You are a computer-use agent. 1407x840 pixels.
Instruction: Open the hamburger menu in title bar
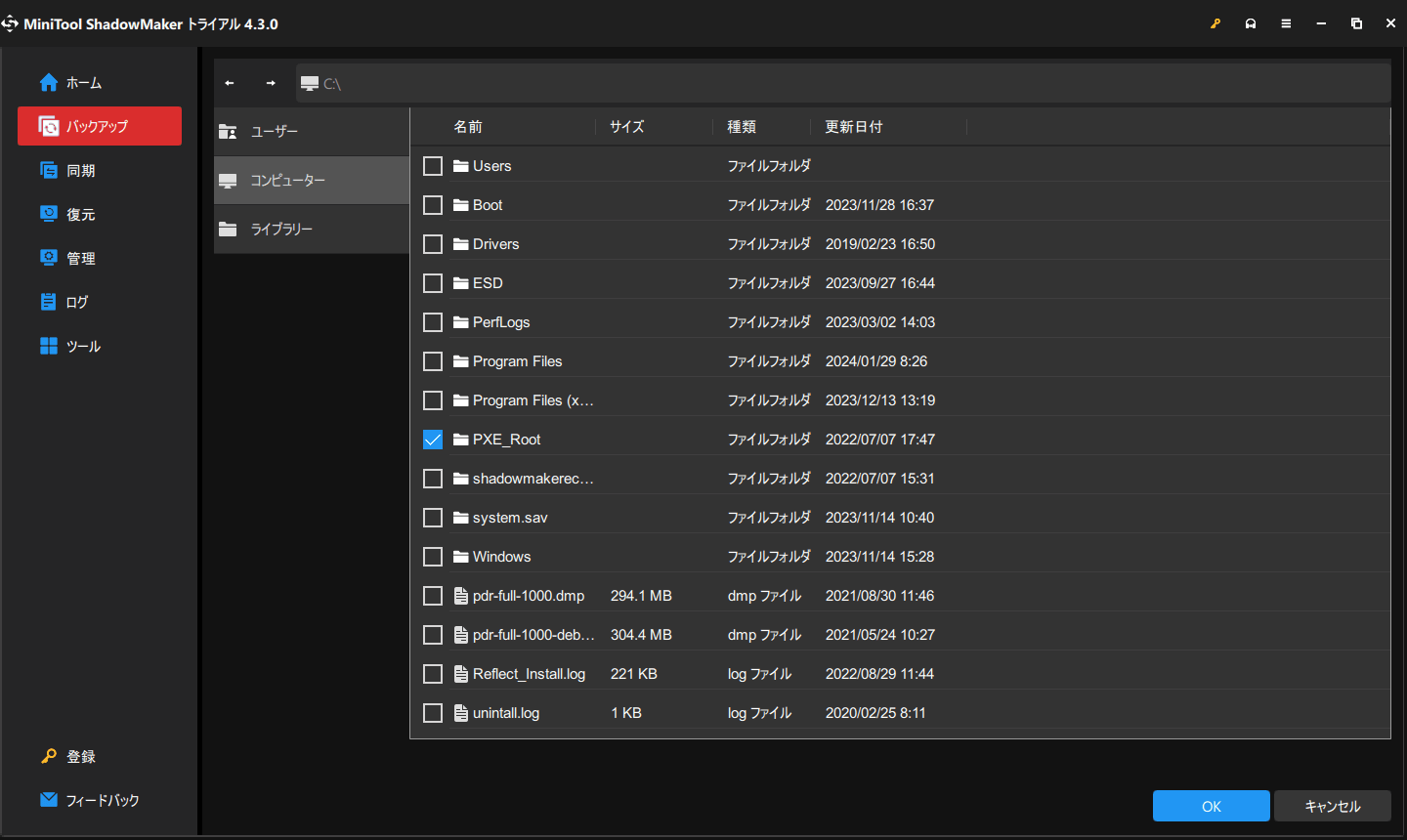[x=1286, y=23]
